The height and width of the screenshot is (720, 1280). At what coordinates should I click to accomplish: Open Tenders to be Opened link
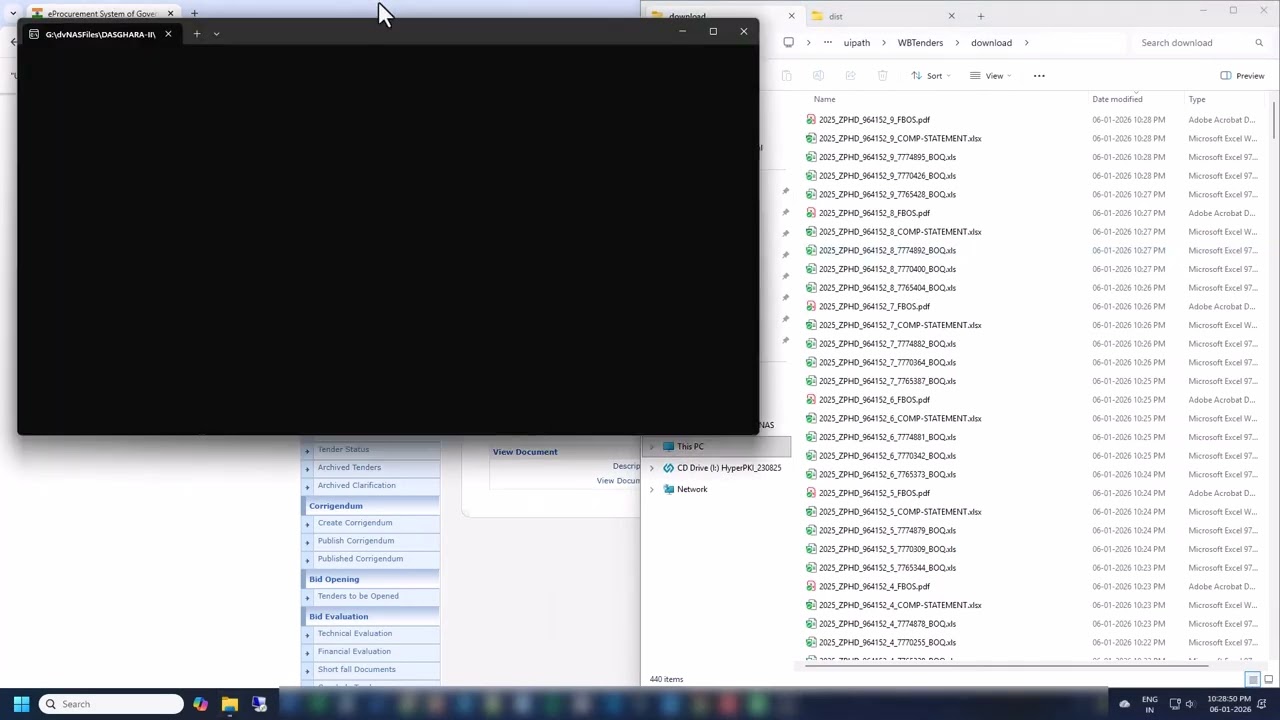pyautogui.click(x=358, y=596)
